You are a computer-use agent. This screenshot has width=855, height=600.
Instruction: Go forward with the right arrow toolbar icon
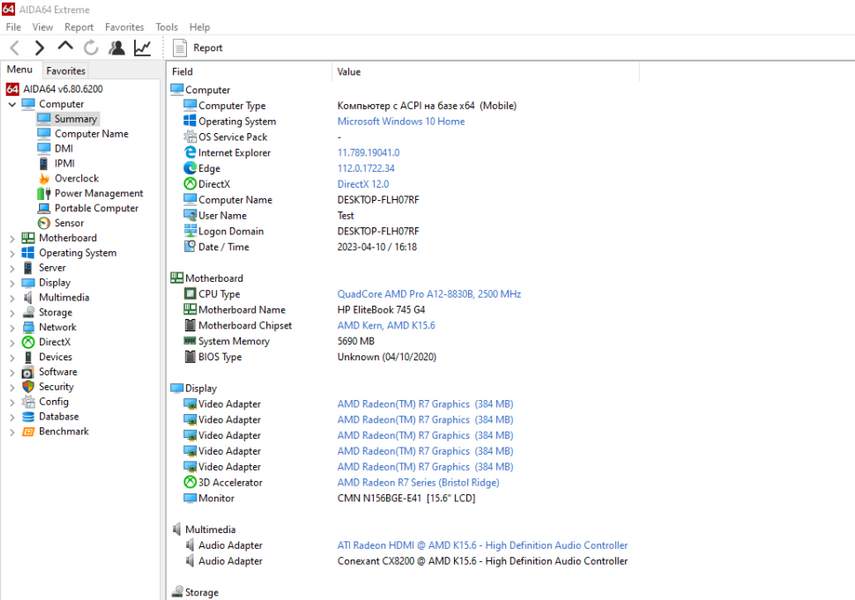click(39, 48)
